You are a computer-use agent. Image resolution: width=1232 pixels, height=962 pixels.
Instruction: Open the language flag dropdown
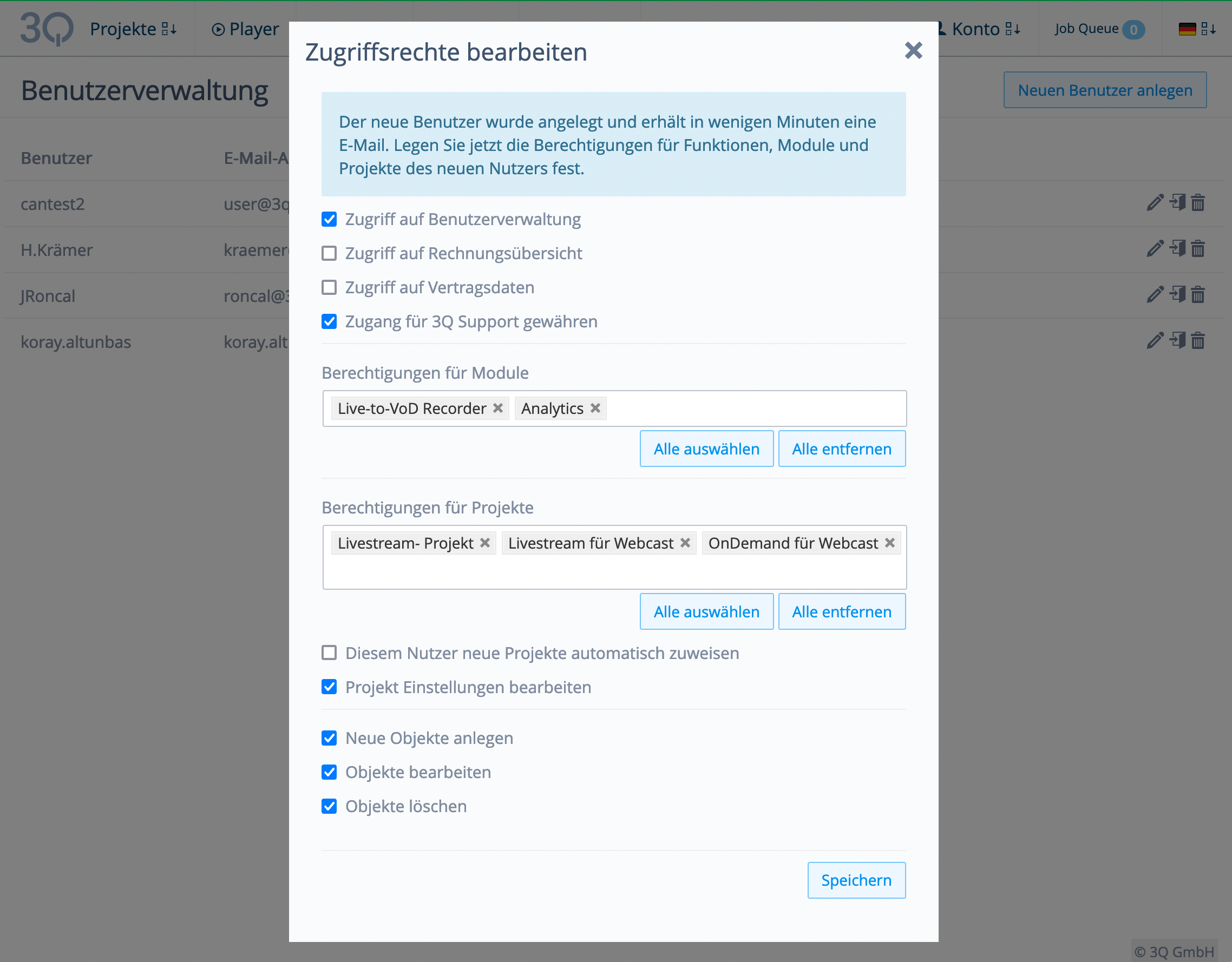coord(1197,29)
